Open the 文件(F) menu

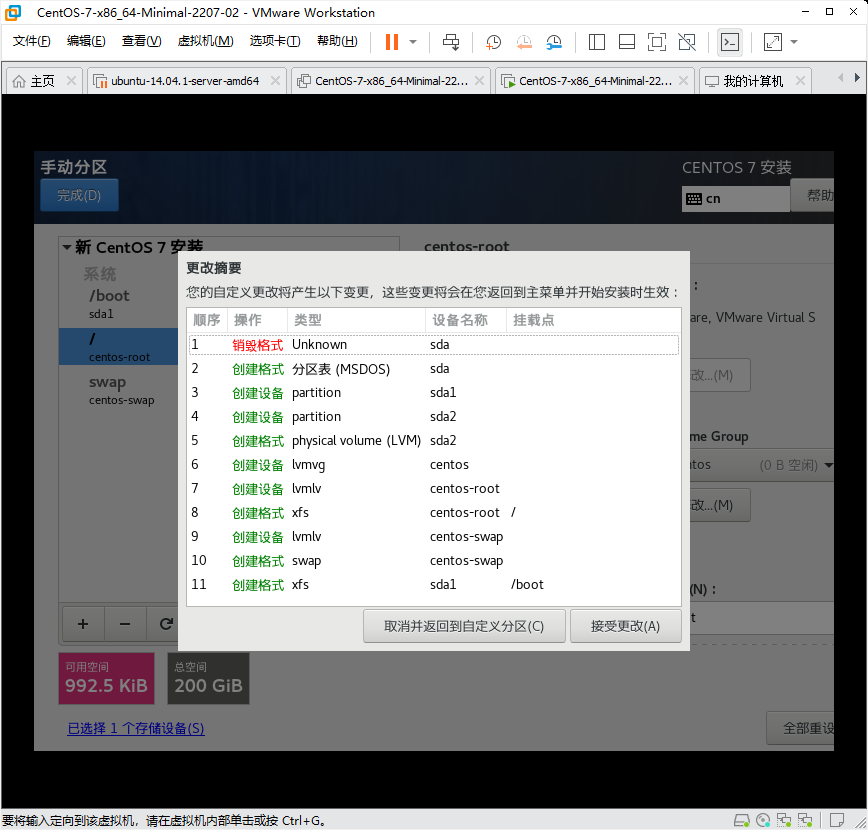(31, 41)
